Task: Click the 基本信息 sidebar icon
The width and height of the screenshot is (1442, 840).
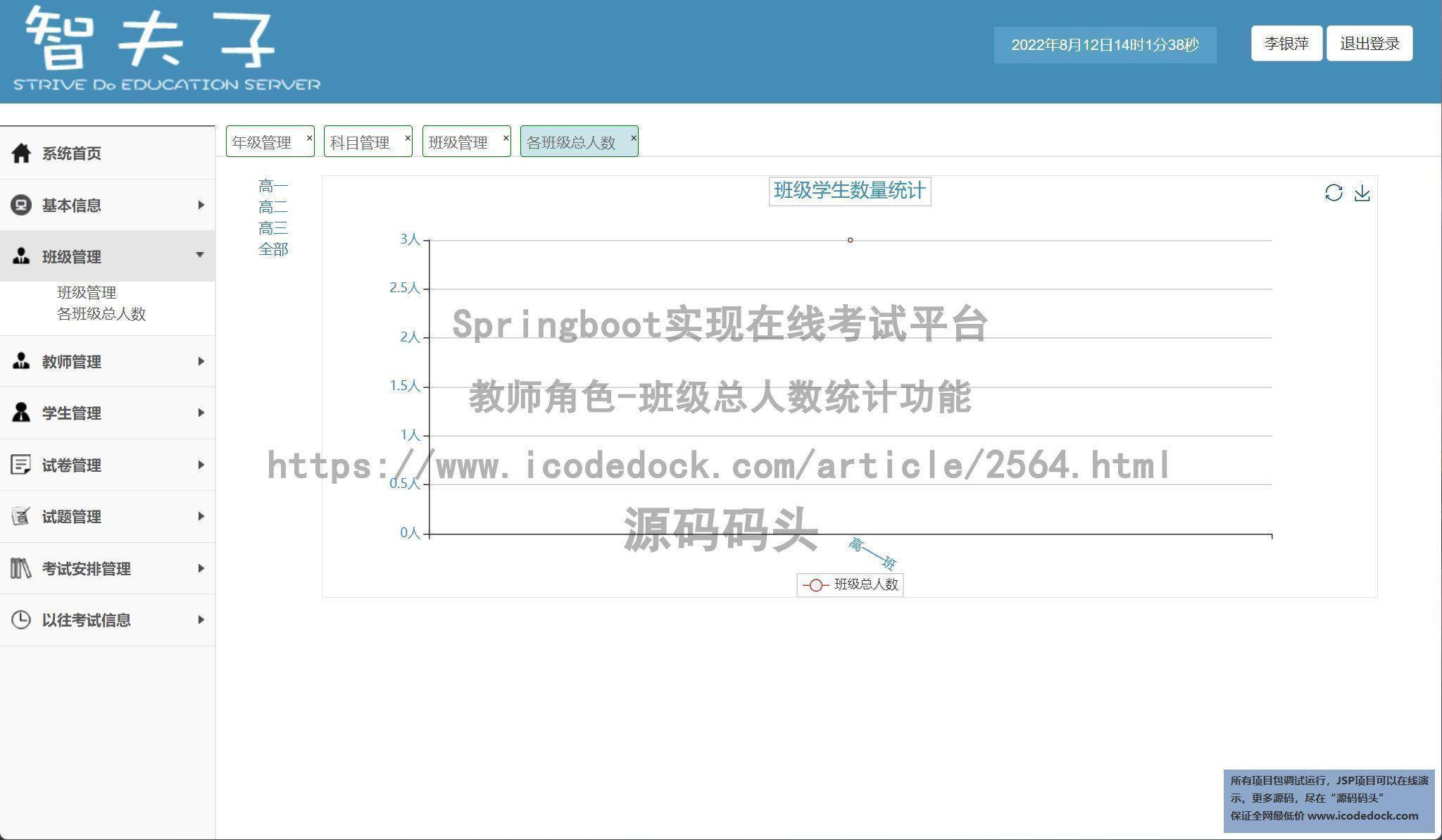Action: [21, 205]
